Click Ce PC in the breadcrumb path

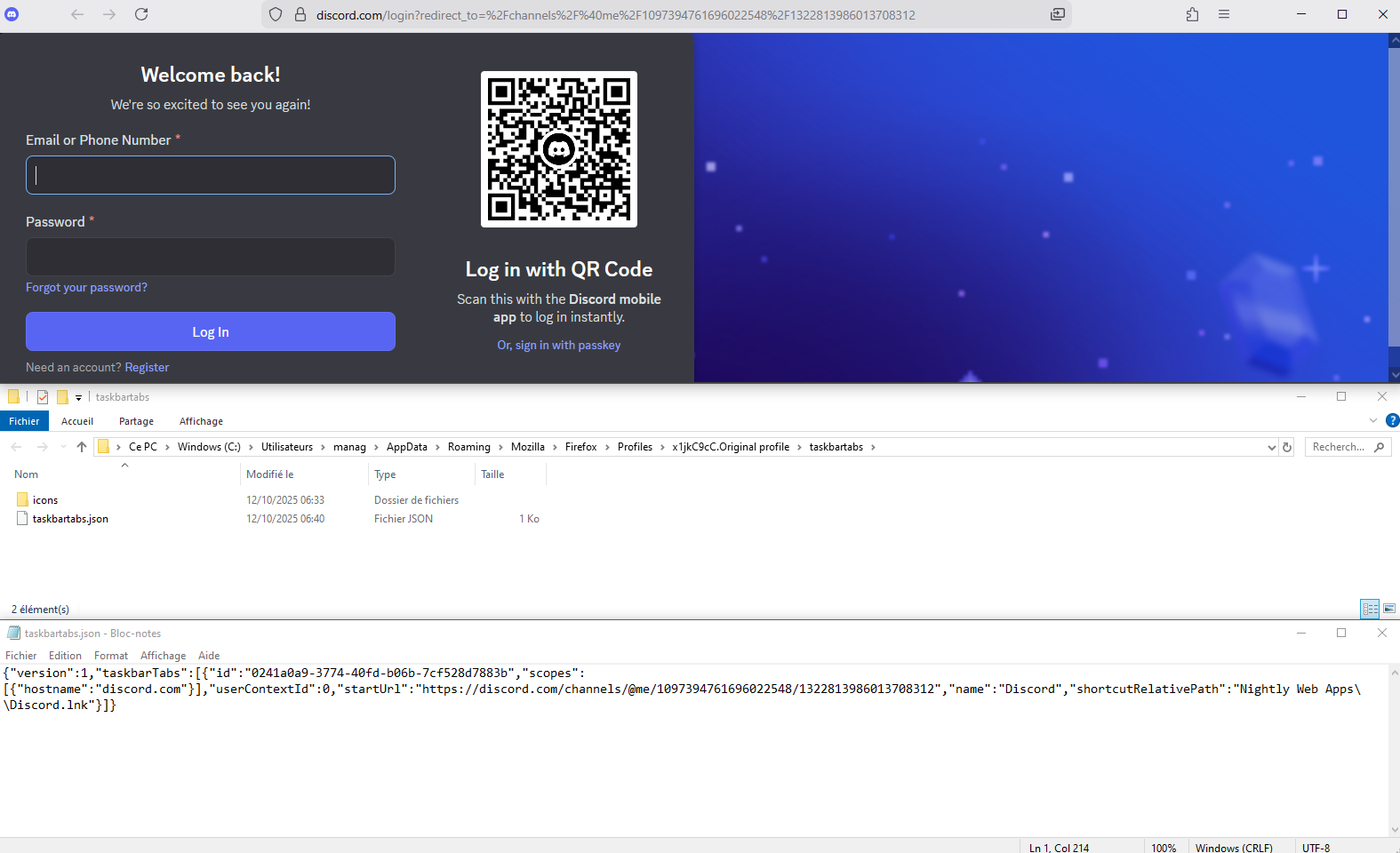143,447
